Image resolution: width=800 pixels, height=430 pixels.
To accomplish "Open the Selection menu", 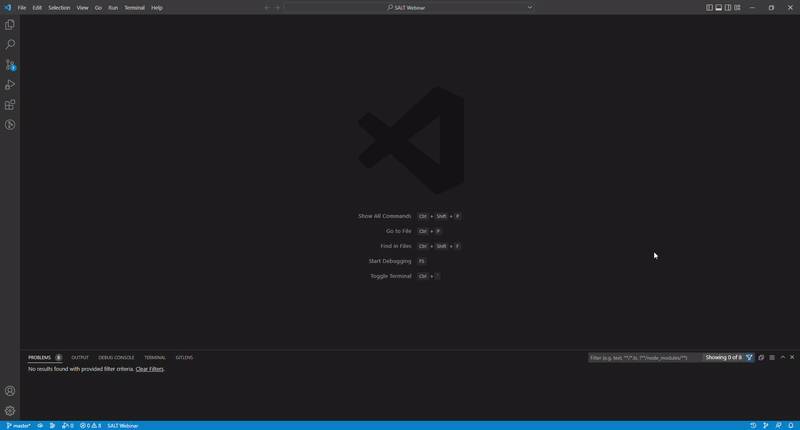I will tap(59, 8).
